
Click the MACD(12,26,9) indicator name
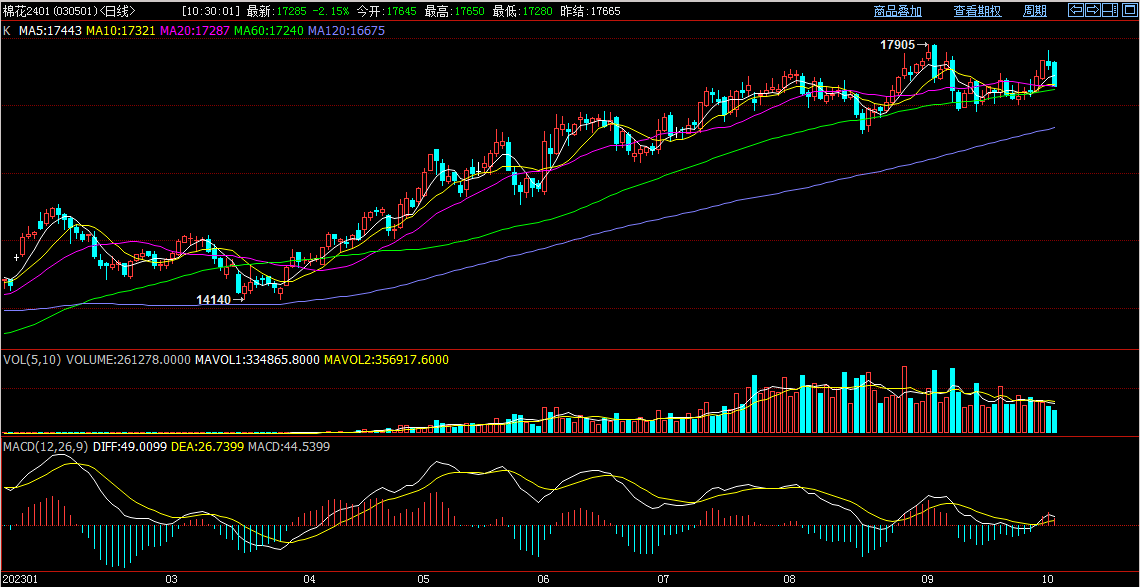(46, 446)
